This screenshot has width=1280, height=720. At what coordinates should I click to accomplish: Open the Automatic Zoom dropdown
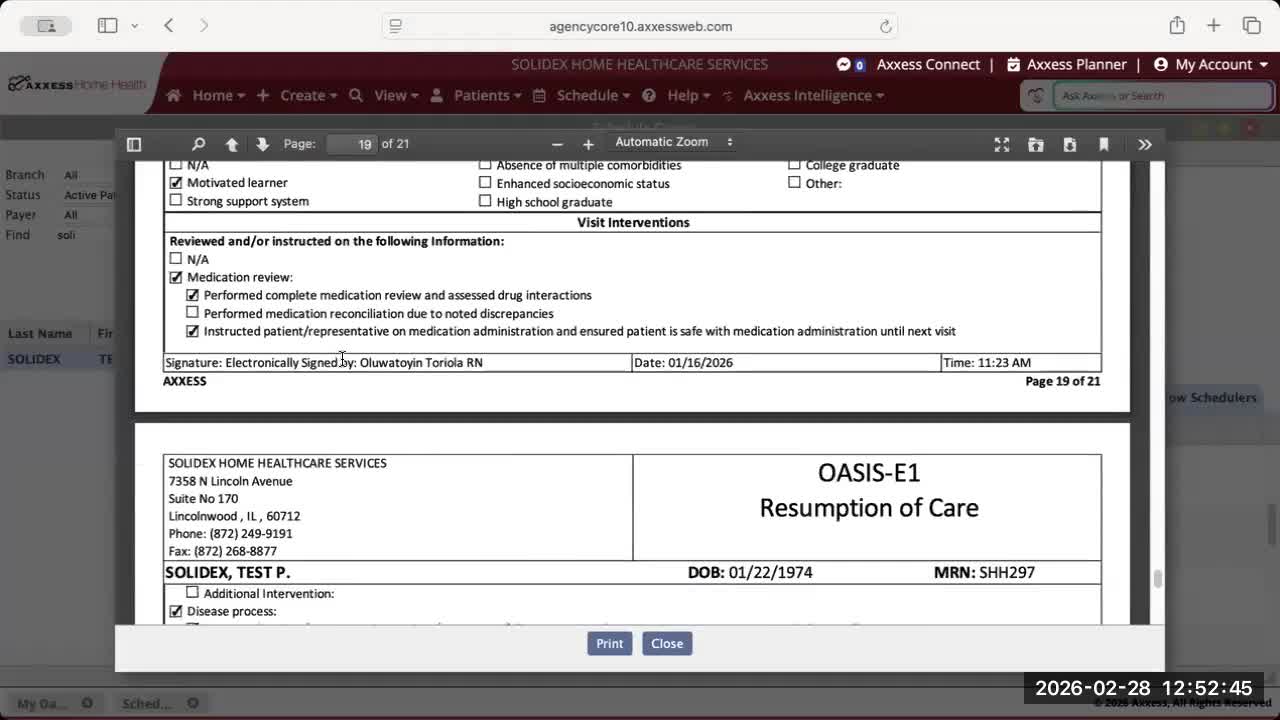click(x=673, y=142)
